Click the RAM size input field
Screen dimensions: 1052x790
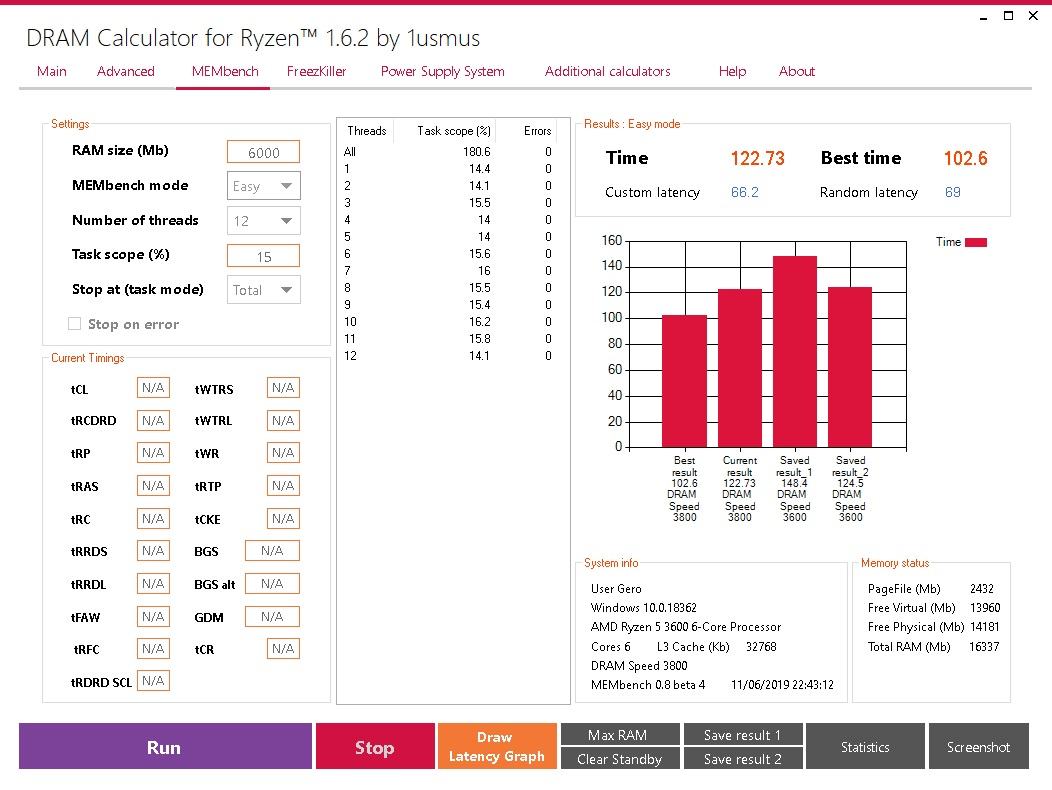click(x=263, y=152)
